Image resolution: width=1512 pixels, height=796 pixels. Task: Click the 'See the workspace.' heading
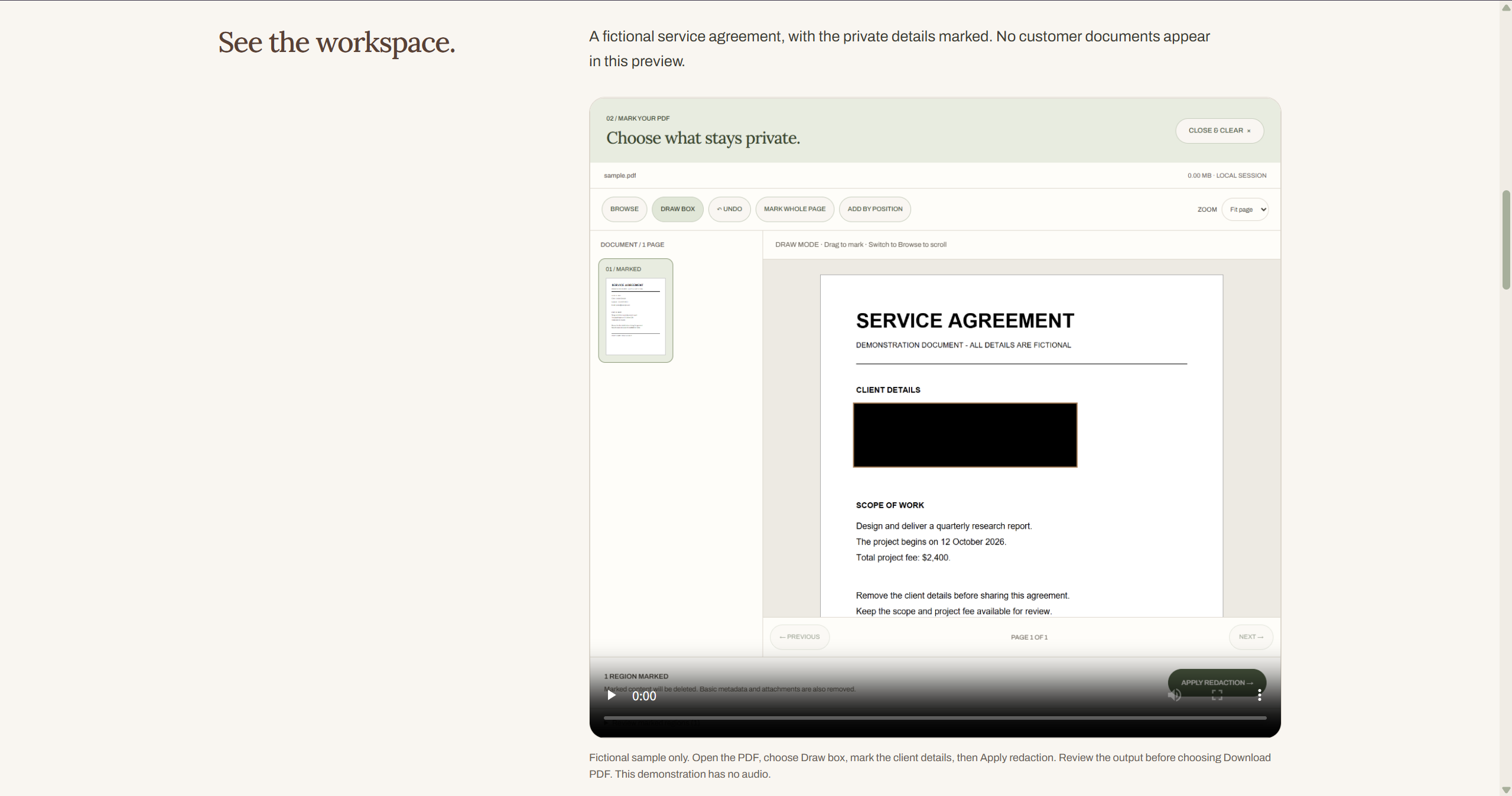[337, 43]
